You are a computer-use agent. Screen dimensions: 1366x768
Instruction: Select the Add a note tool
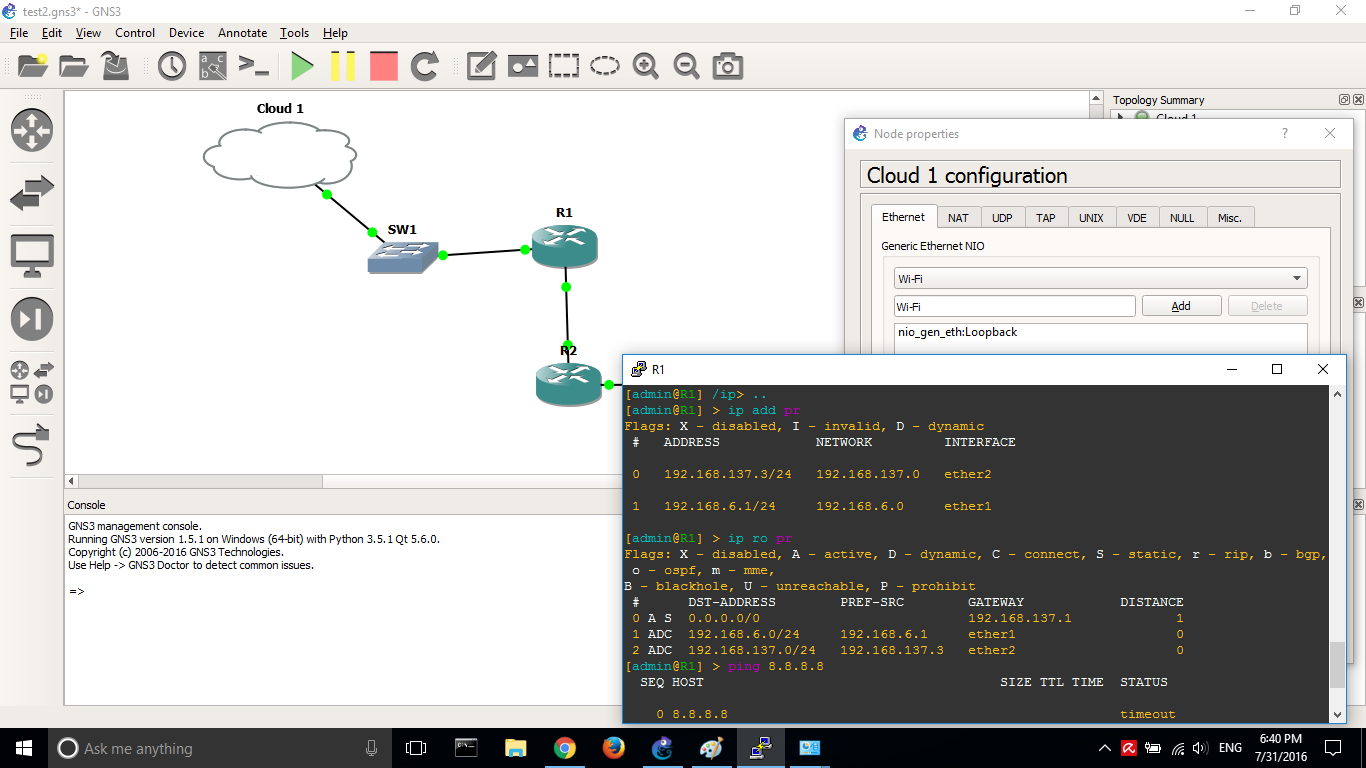(482, 66)
